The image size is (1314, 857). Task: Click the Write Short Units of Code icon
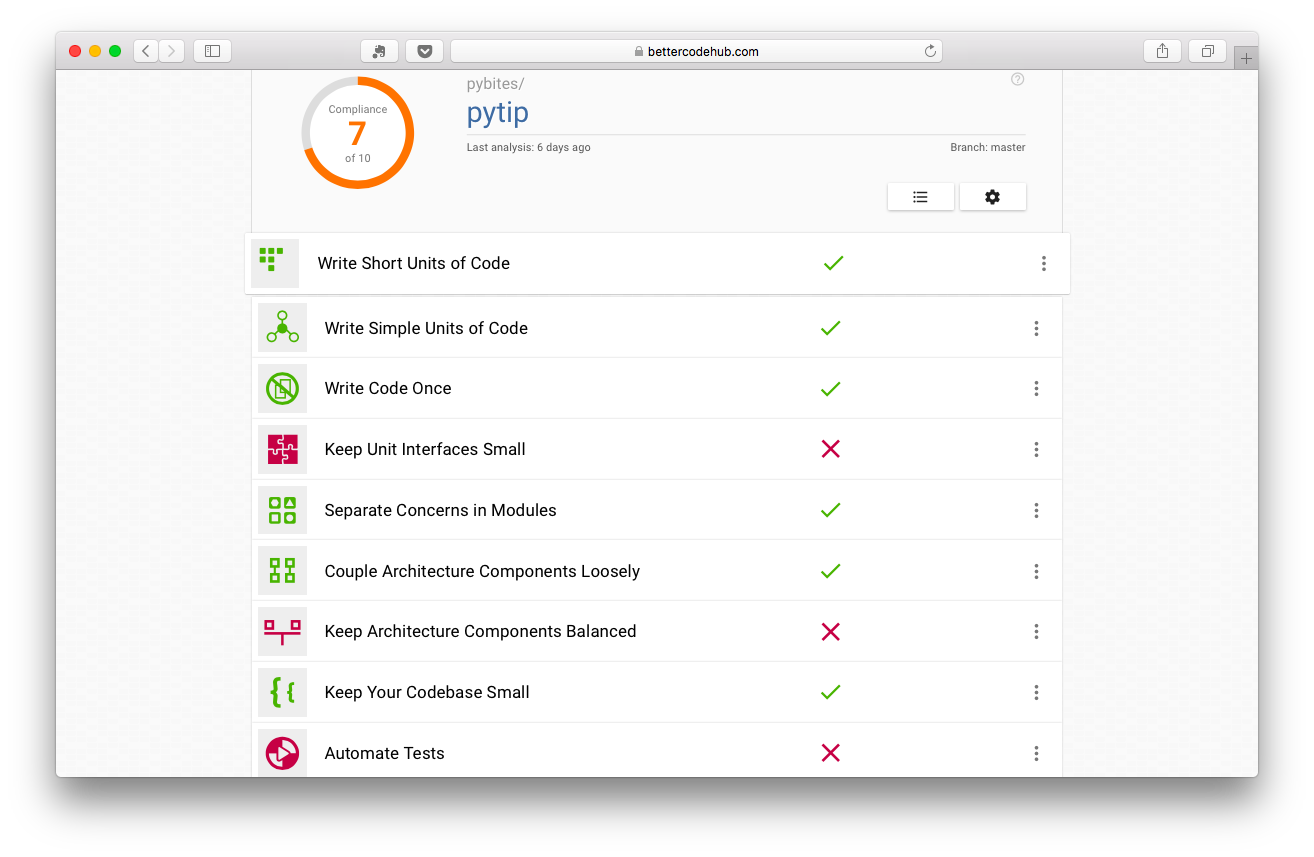274,263
